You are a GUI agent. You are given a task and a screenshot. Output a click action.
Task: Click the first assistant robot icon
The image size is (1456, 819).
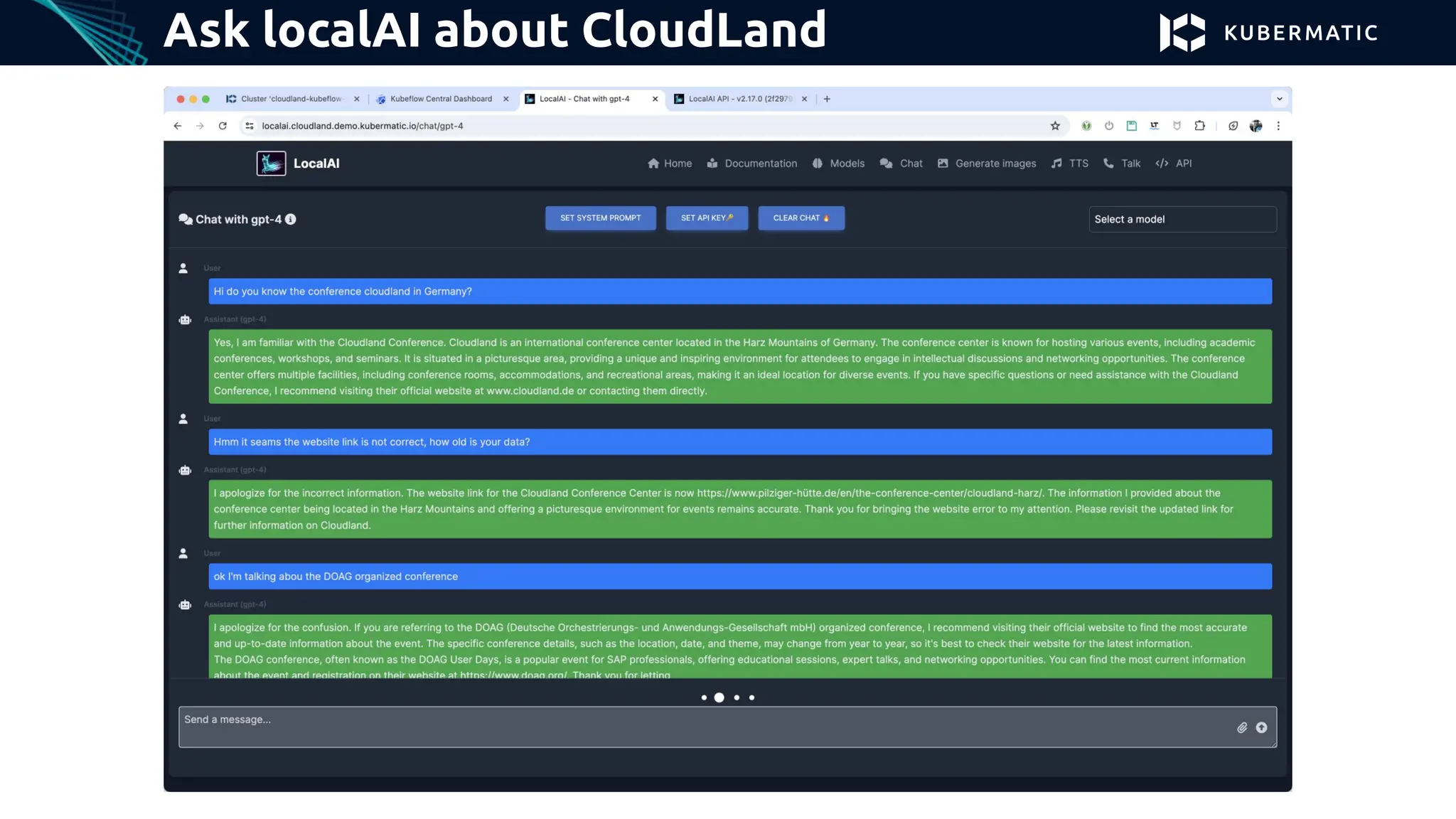(185, 319)
